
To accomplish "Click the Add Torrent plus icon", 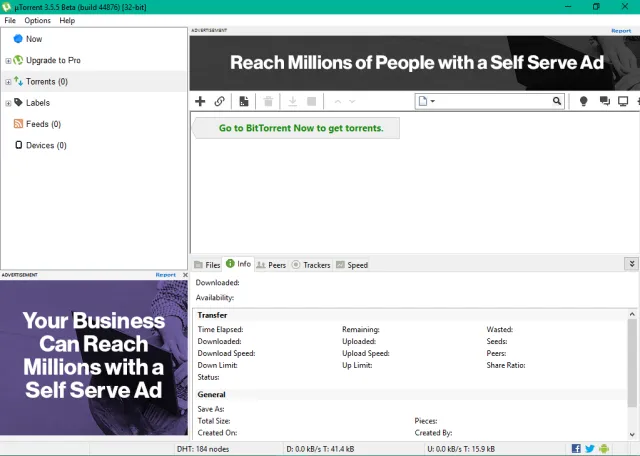I will 200,101.
